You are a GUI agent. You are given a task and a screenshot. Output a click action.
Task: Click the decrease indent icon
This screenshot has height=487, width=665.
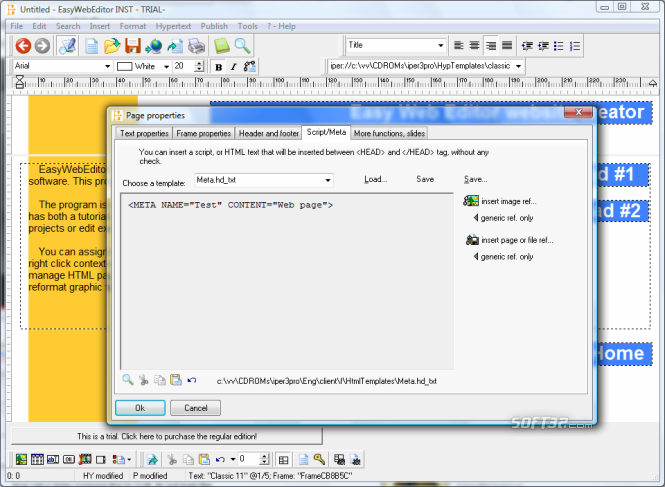[527, 45]
